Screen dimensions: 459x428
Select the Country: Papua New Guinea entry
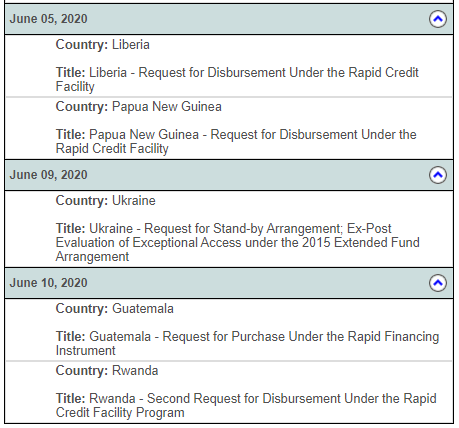coord(139,107)
